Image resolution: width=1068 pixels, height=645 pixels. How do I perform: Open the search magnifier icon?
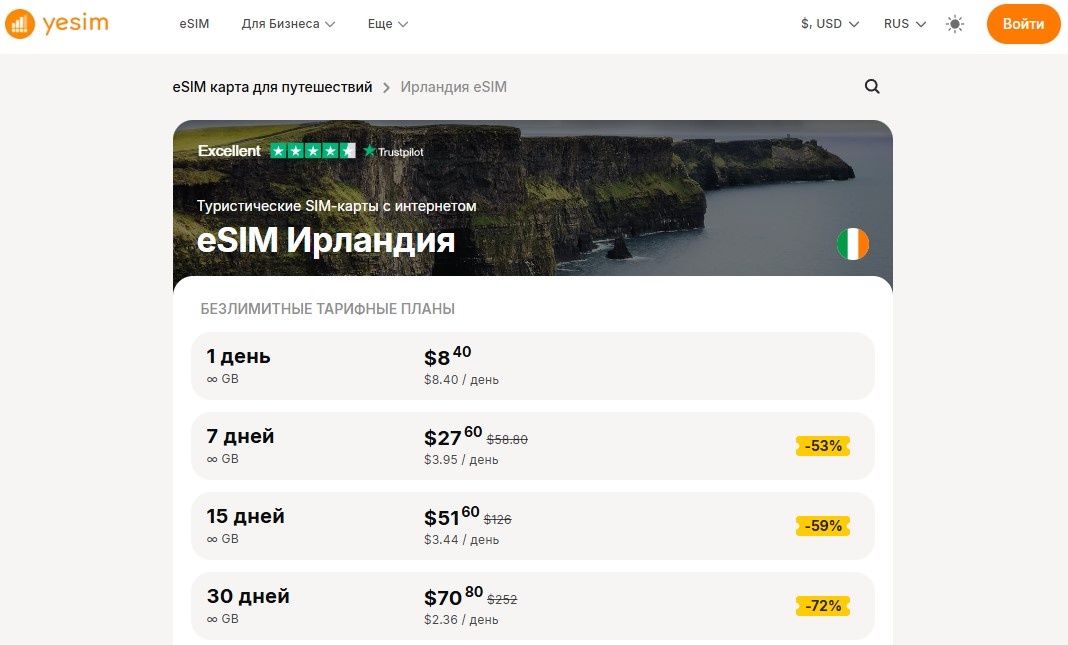pos(871,87)
